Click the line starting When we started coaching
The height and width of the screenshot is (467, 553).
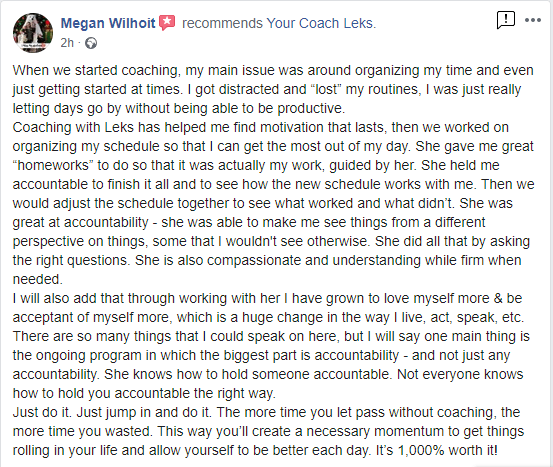coord(273,71)
